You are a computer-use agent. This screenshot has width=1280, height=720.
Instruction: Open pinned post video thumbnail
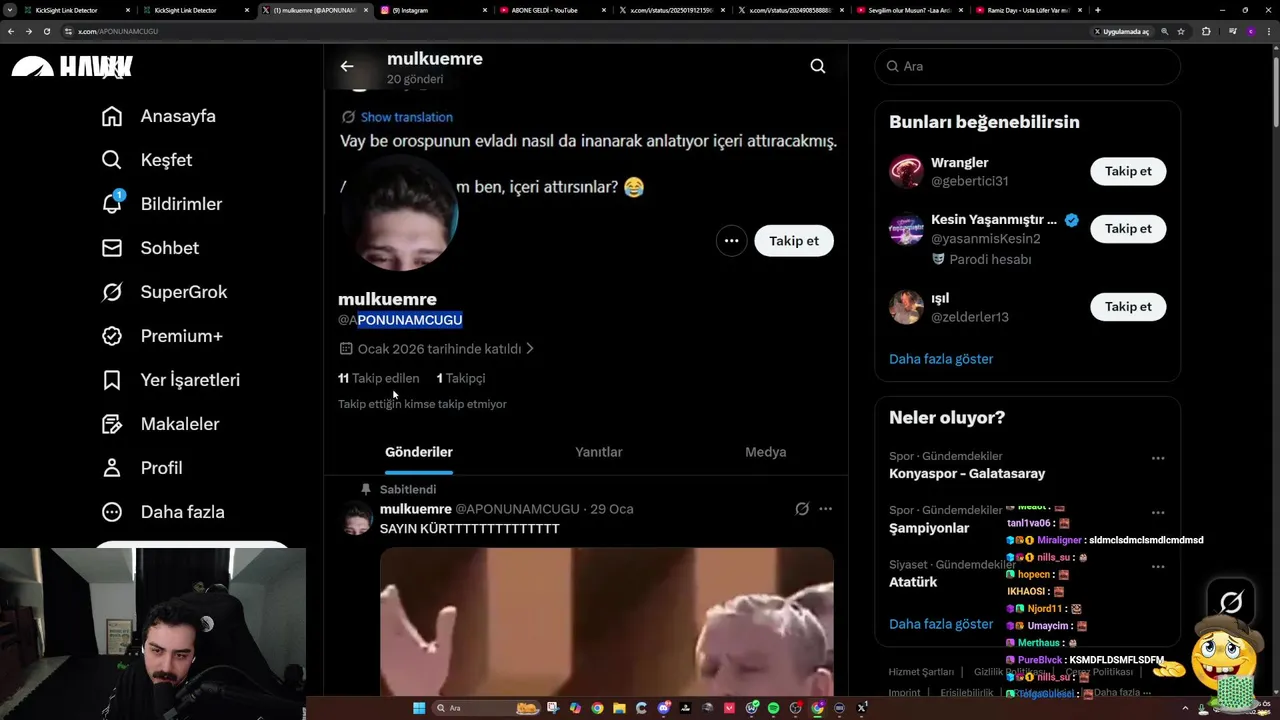pos(607,621)
